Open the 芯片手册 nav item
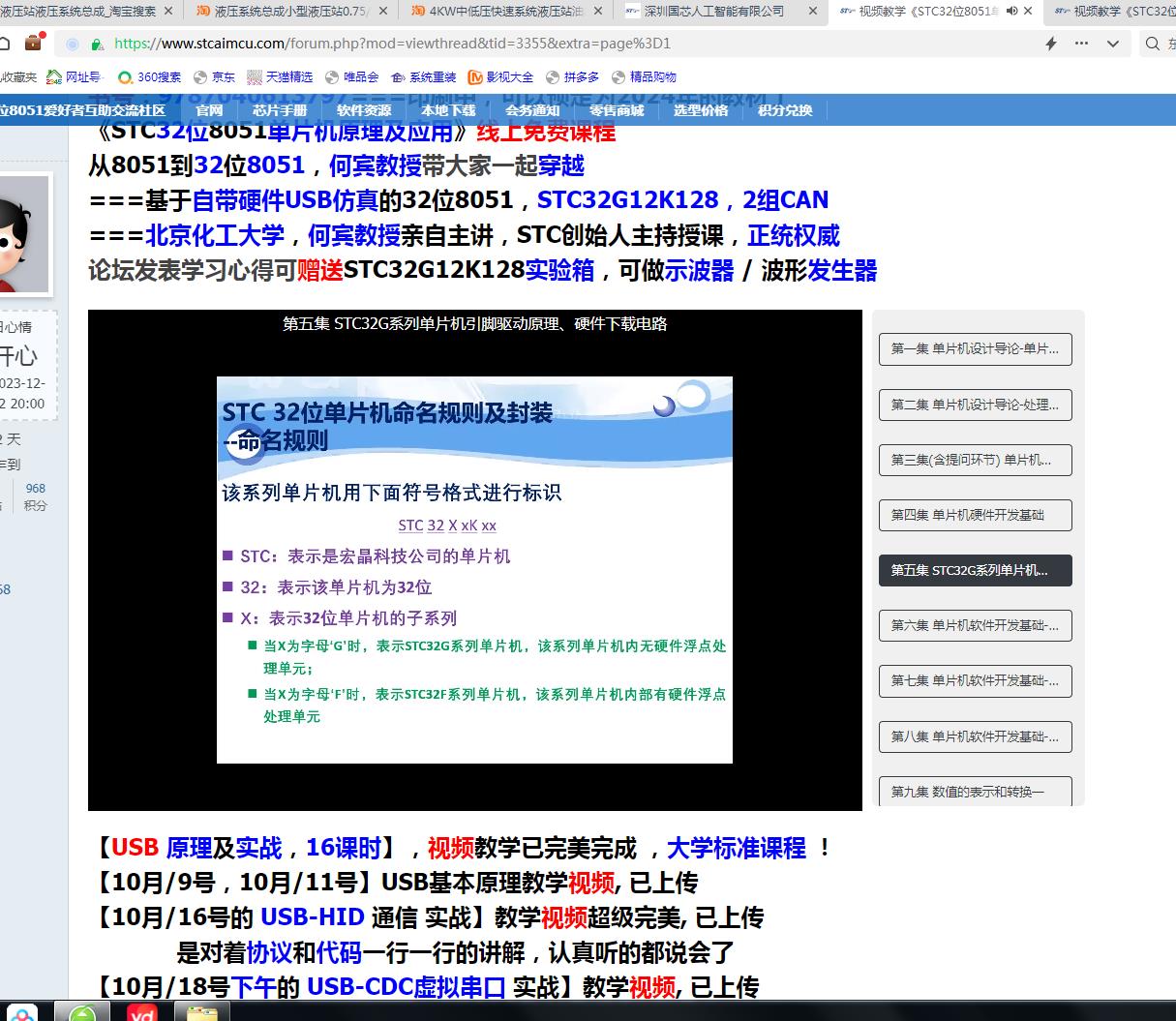This screenshot has height=1021, width=1176. click(x=280, y=110)
